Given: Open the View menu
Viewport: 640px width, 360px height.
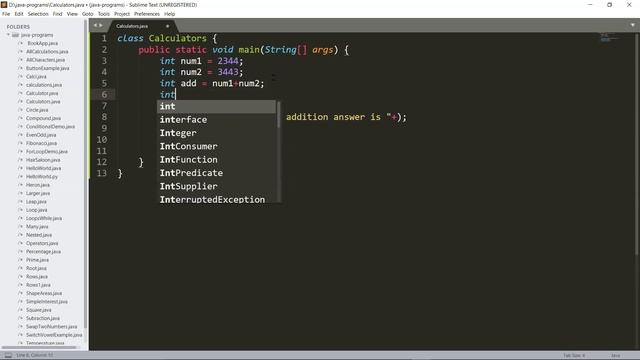Looking at the screenshot, I should click(72, 14).
